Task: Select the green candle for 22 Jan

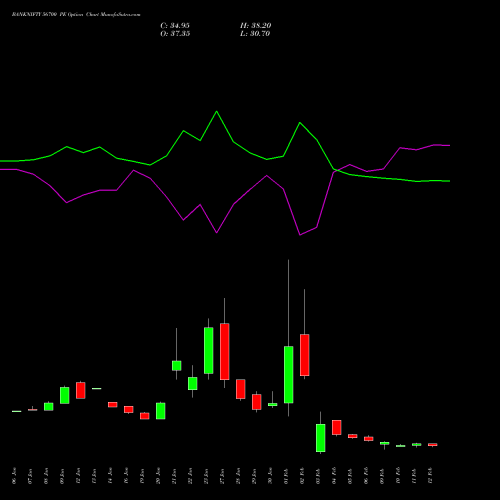Action: coord(193,383)
